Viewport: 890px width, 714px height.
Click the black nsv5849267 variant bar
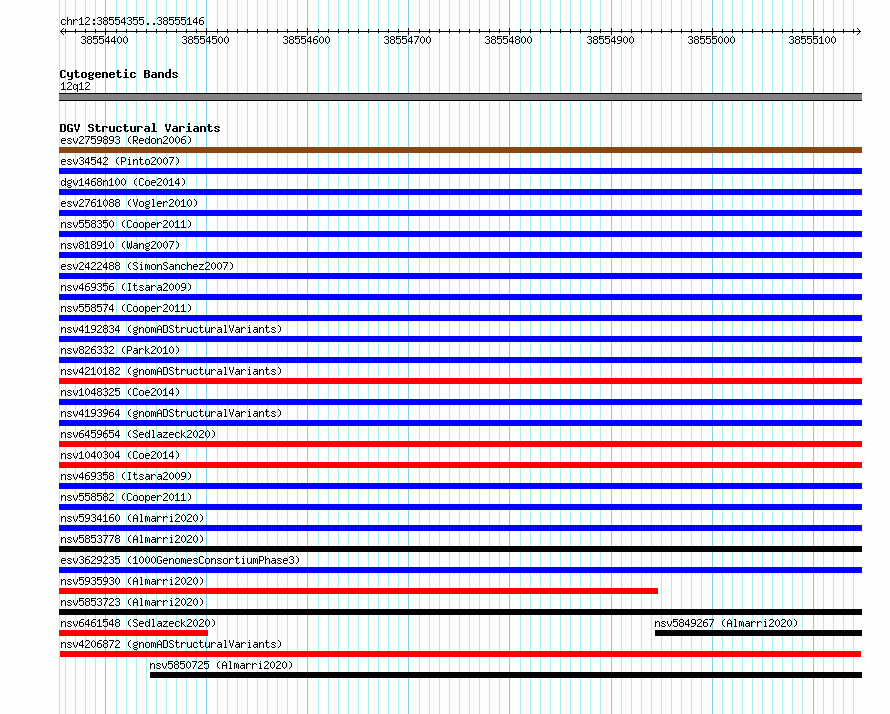(758, 633)
